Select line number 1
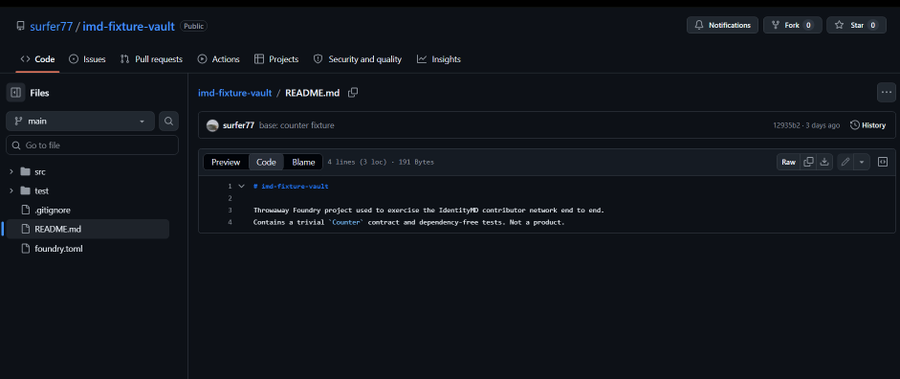900x379 pixels. (230, 186)
